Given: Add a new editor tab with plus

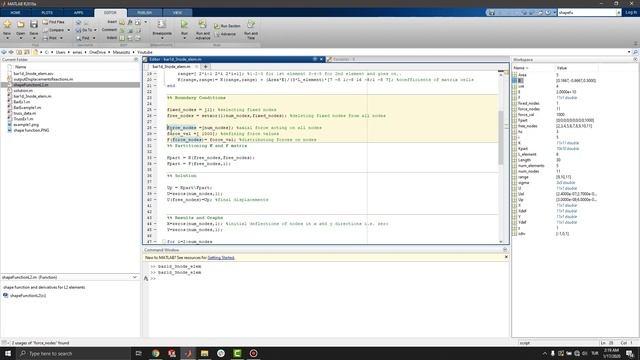Looking at the screenshot, I should (205, 66).
